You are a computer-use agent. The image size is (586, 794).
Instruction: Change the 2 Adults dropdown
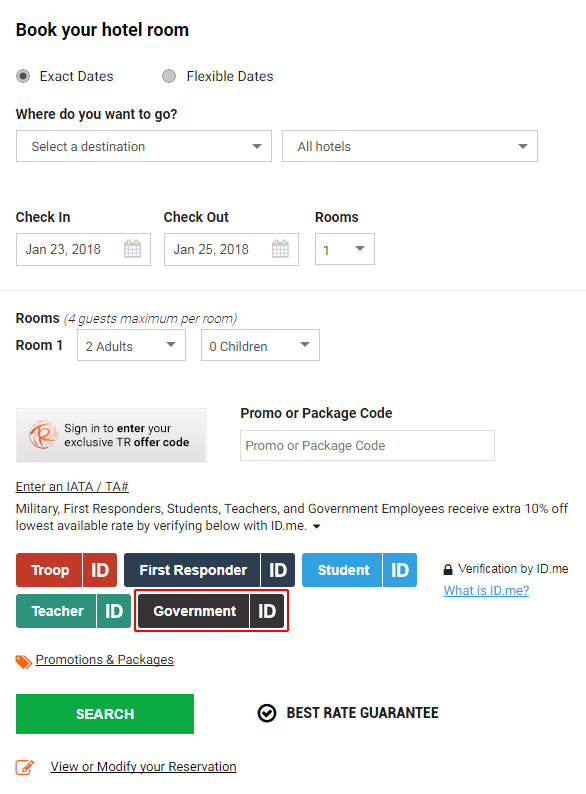click(x=132, y=345)
